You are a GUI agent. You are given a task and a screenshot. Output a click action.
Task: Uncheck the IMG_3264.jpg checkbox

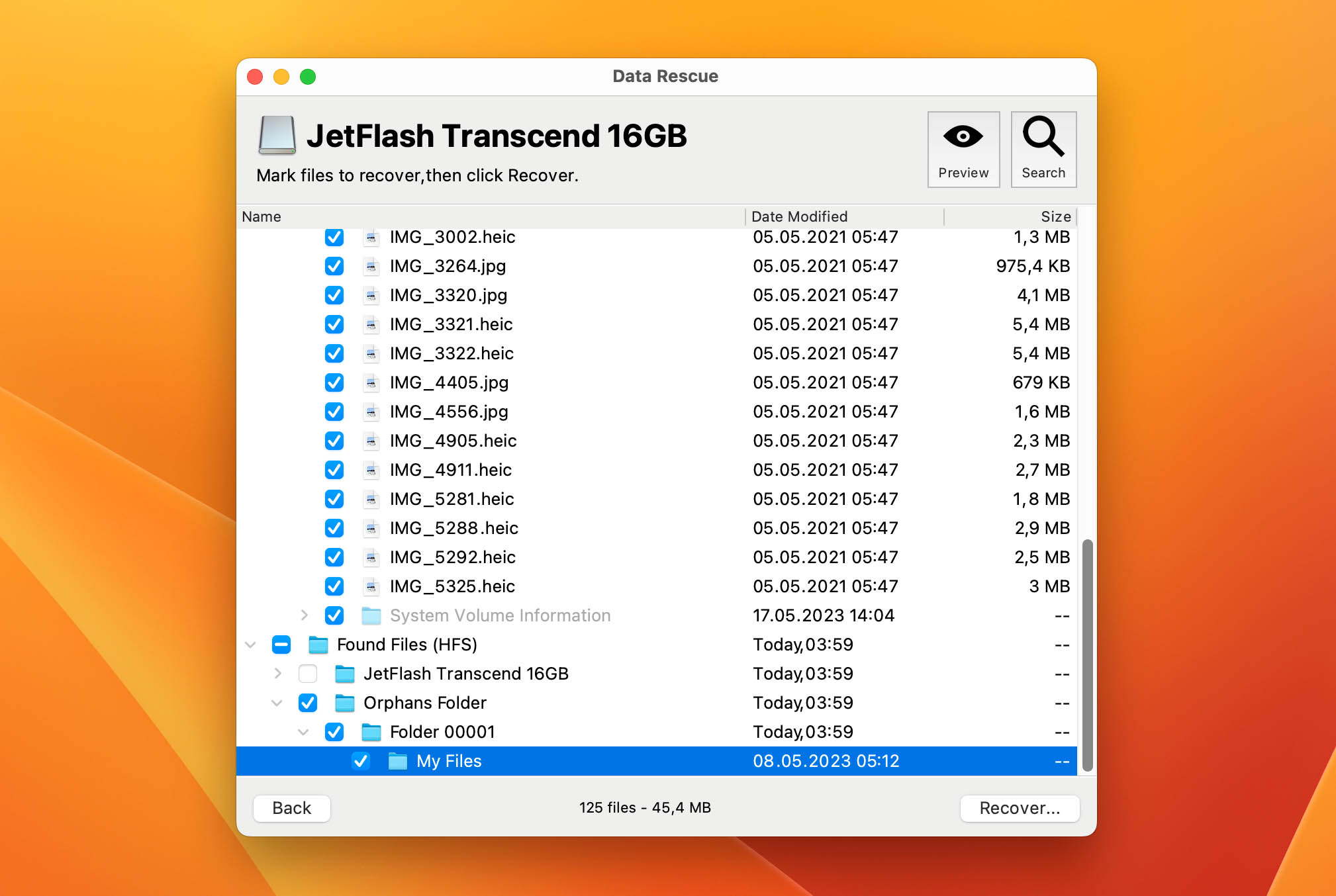334,266
